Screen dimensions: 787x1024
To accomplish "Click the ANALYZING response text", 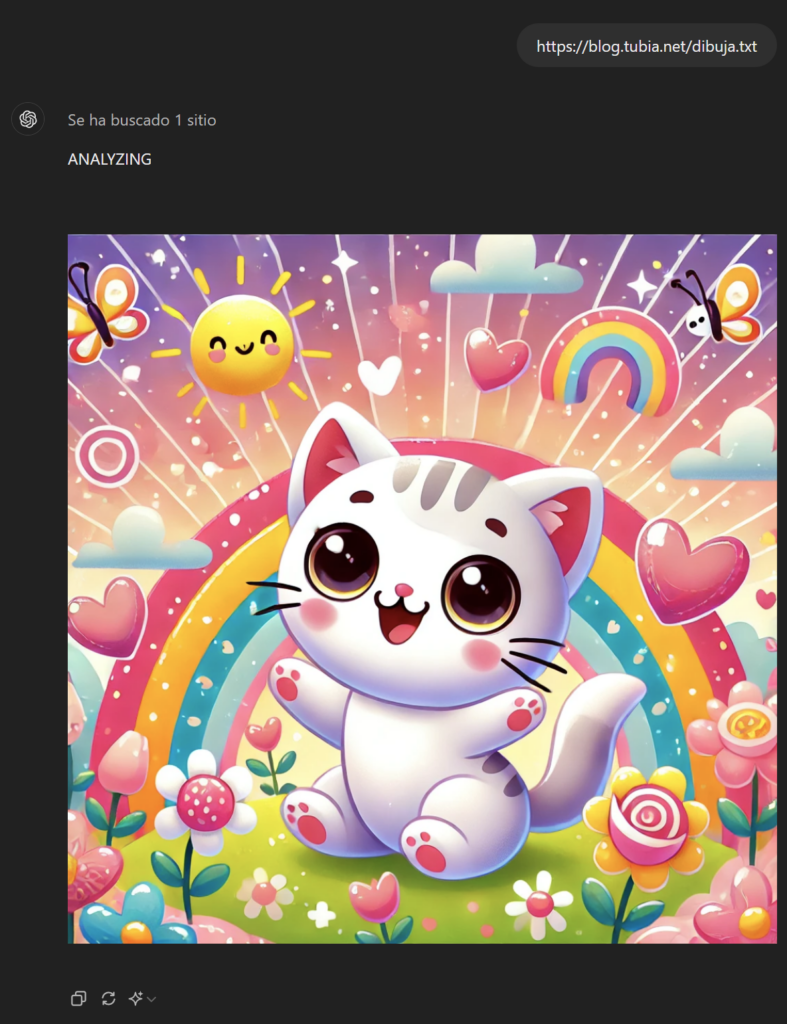I will 110,159.
